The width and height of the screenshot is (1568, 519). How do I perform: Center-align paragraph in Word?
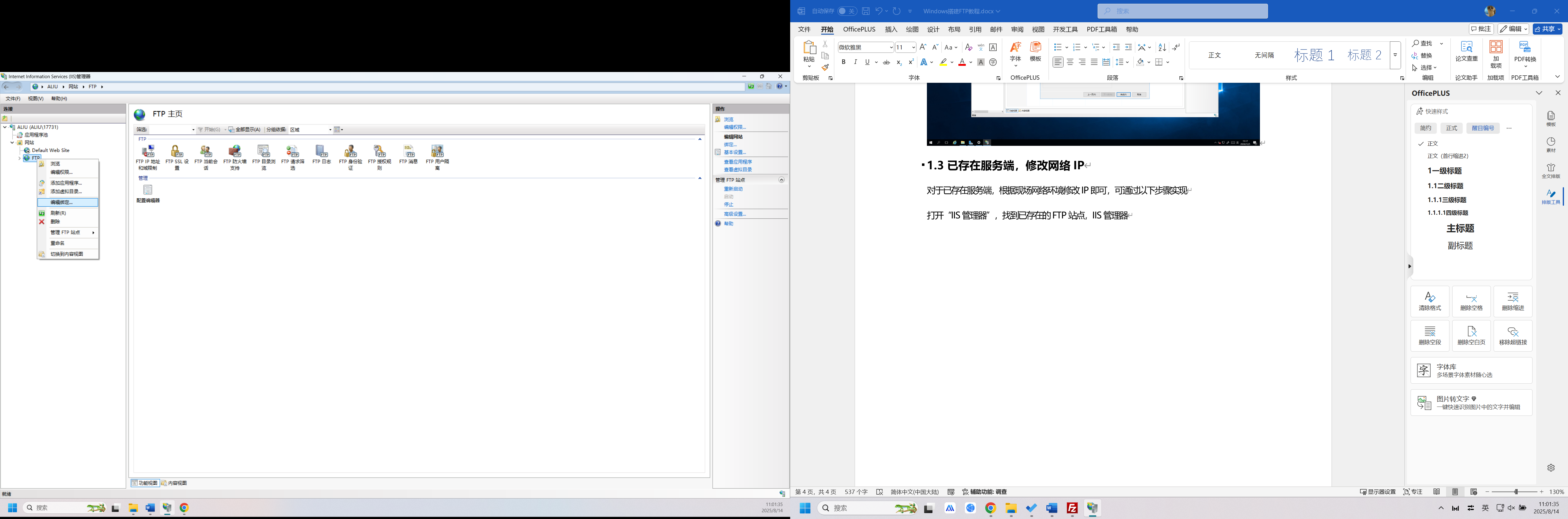tap(1070, 62)
